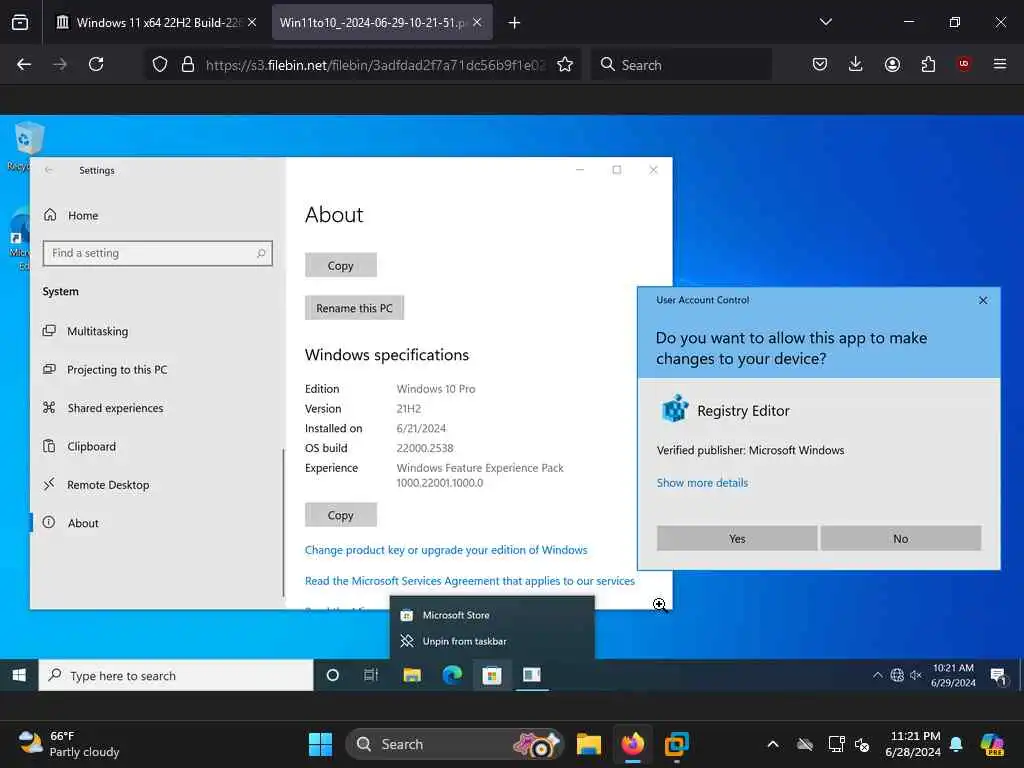The image size is (1024, 768).
Task: Open Change product key or upgrade link
Action: (x=446, y=550)
